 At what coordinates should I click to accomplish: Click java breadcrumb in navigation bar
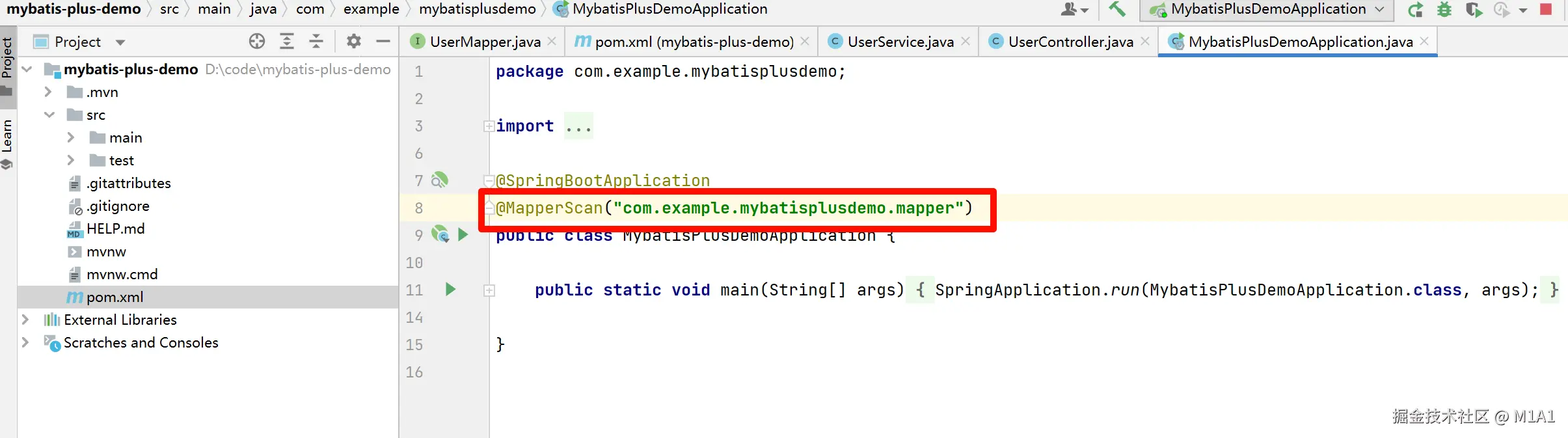point(263,9)
